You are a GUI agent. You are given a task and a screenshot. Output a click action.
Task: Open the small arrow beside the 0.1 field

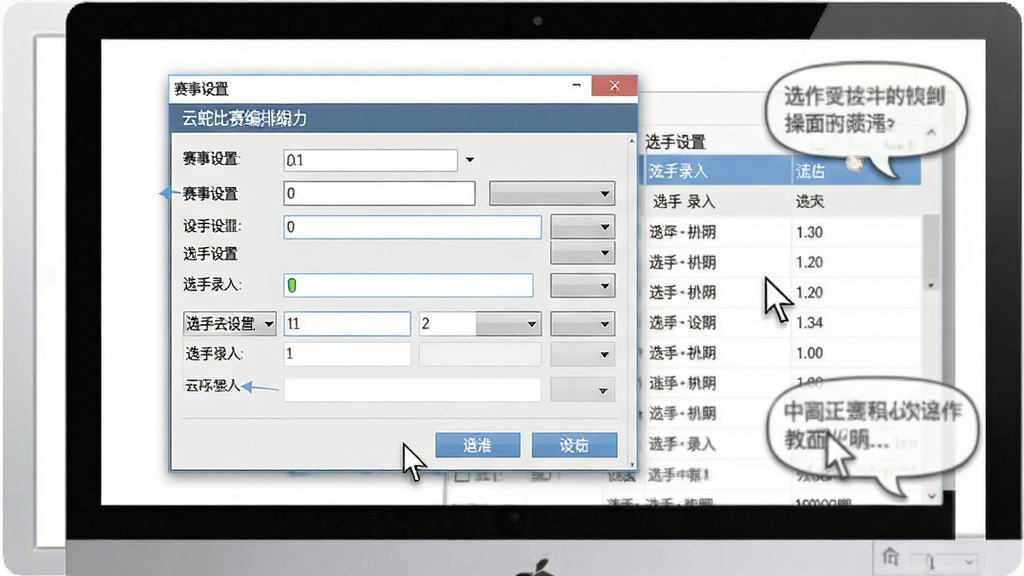(x=470, y=160)
